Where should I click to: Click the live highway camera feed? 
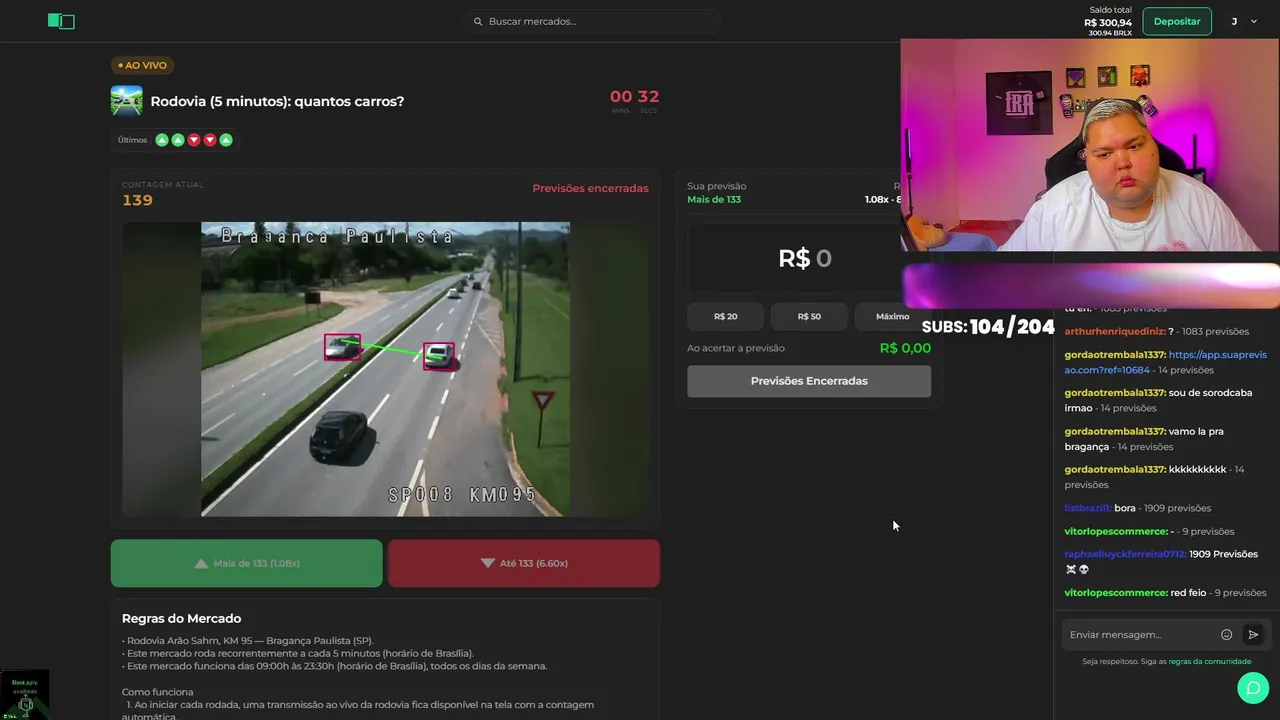[x=385, y=369]
